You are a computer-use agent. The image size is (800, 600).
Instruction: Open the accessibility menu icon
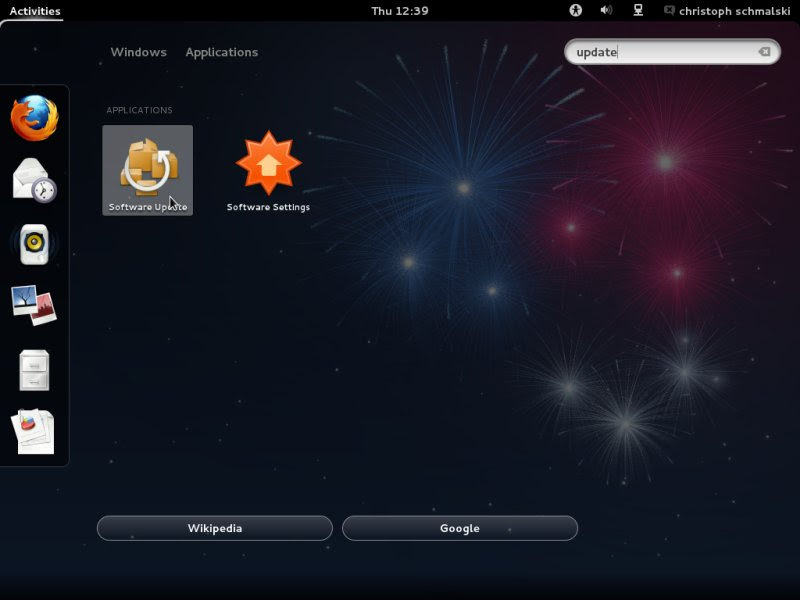[576, 10]
